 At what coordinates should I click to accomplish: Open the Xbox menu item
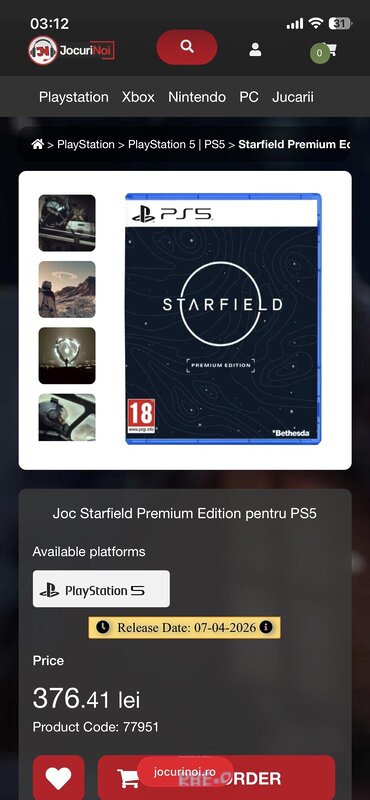coord(138,97)
